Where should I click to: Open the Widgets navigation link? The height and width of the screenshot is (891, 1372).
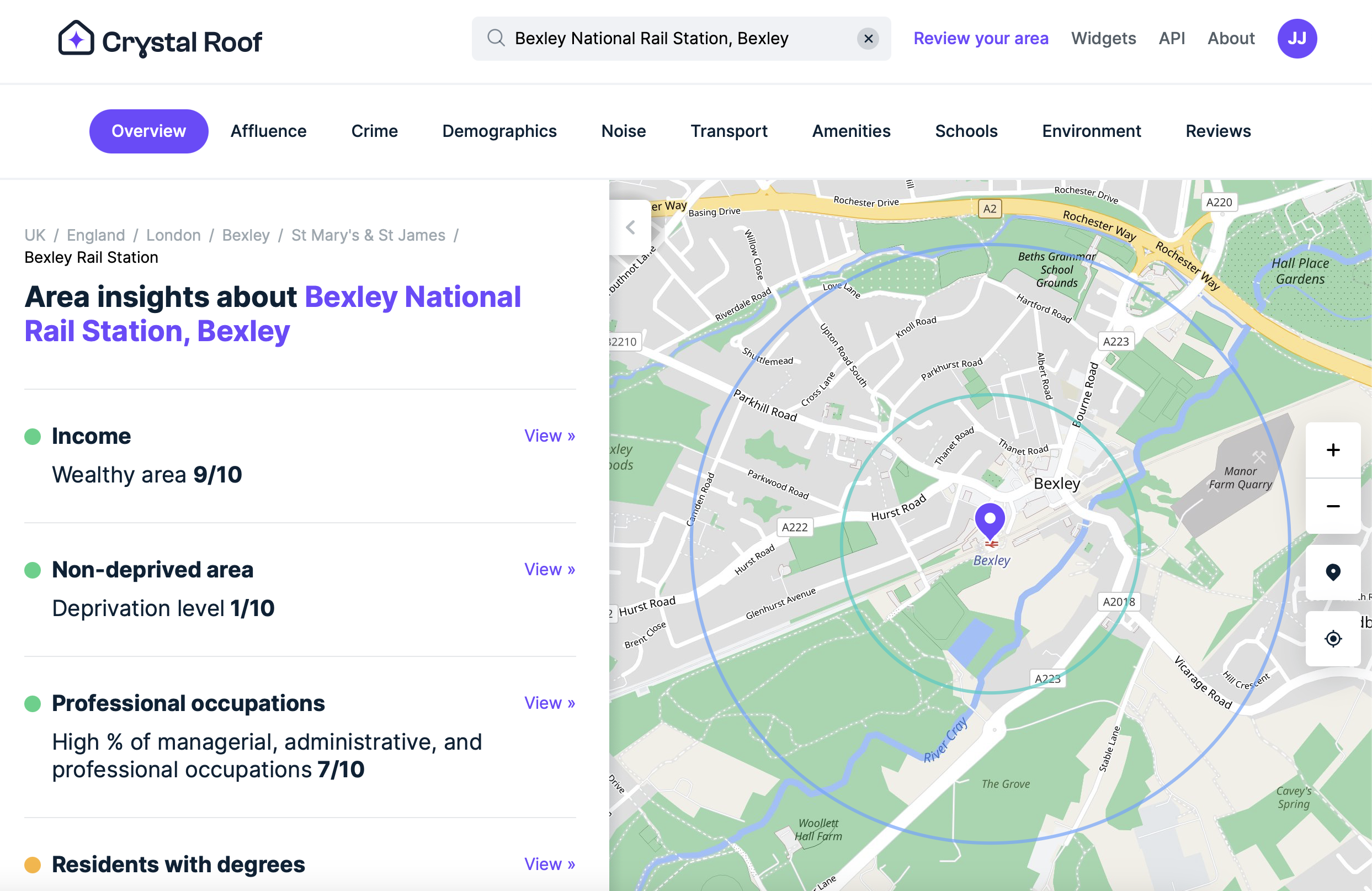click(1103, 39)
